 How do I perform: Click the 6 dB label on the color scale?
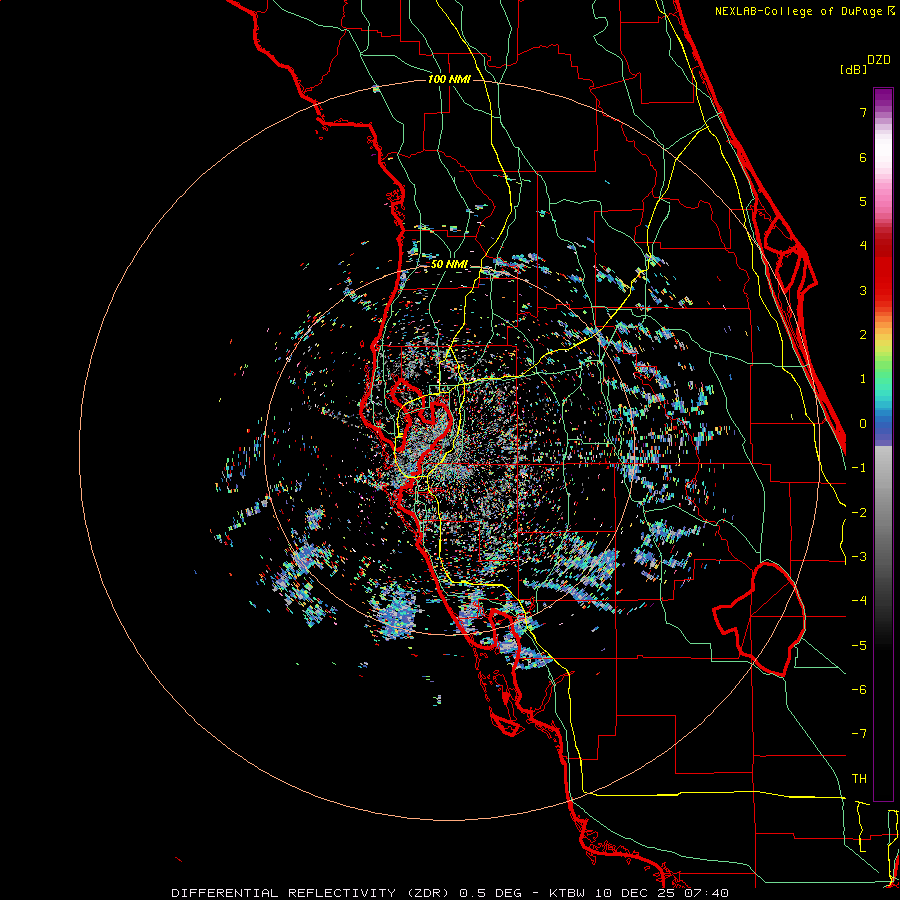pos(863,157)
